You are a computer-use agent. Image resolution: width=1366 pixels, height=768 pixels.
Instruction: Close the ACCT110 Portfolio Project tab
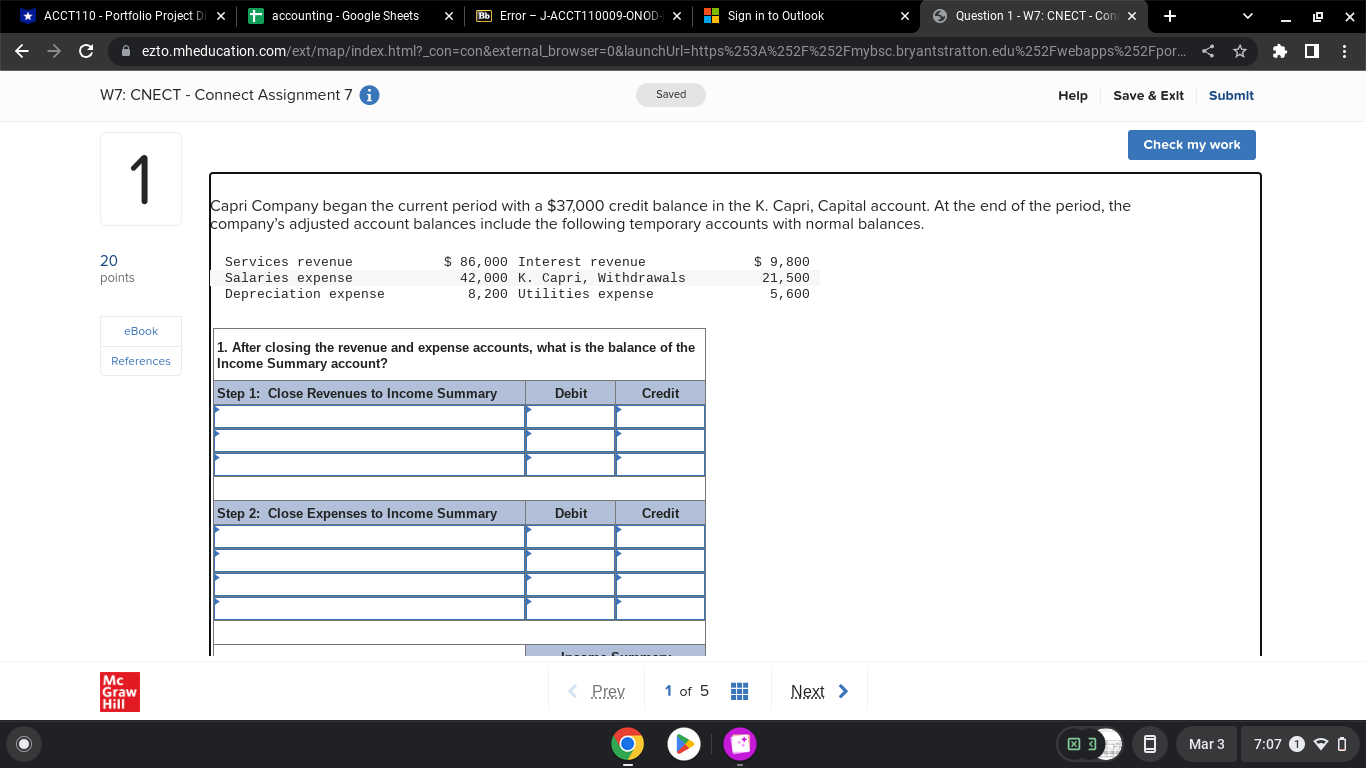[220, 16]
